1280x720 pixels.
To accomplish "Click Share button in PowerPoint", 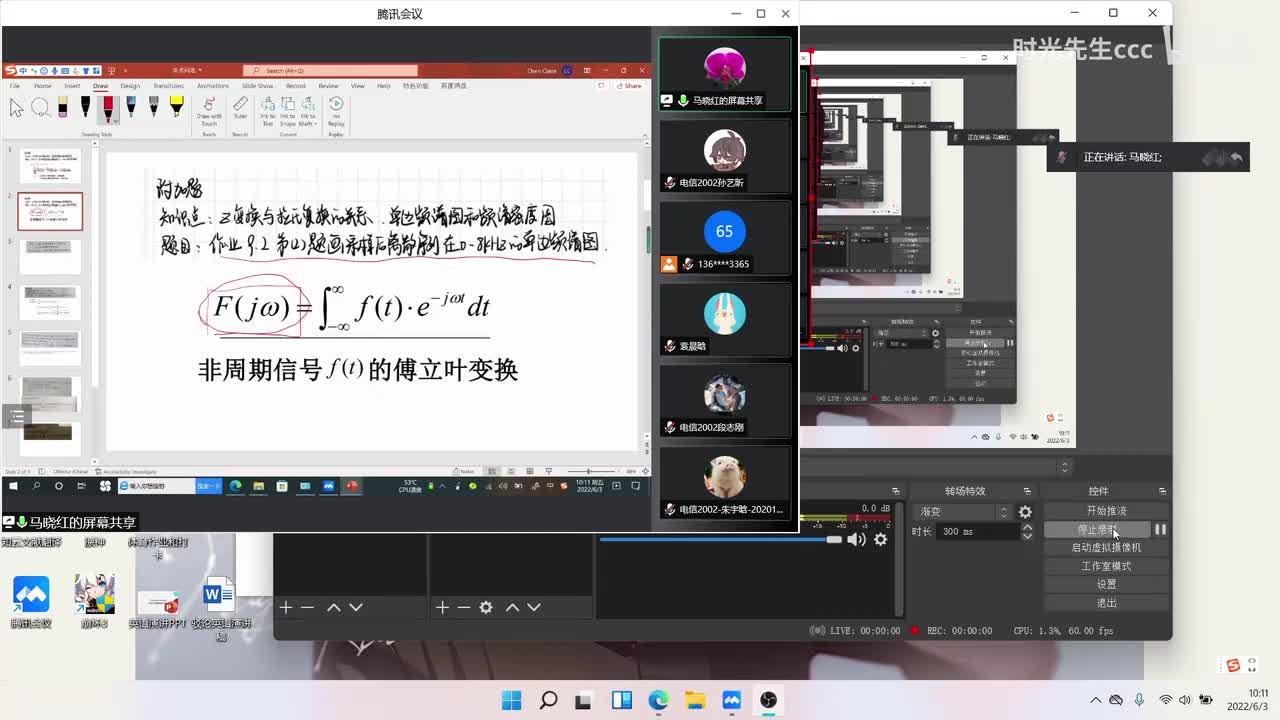I will [630, 86].
